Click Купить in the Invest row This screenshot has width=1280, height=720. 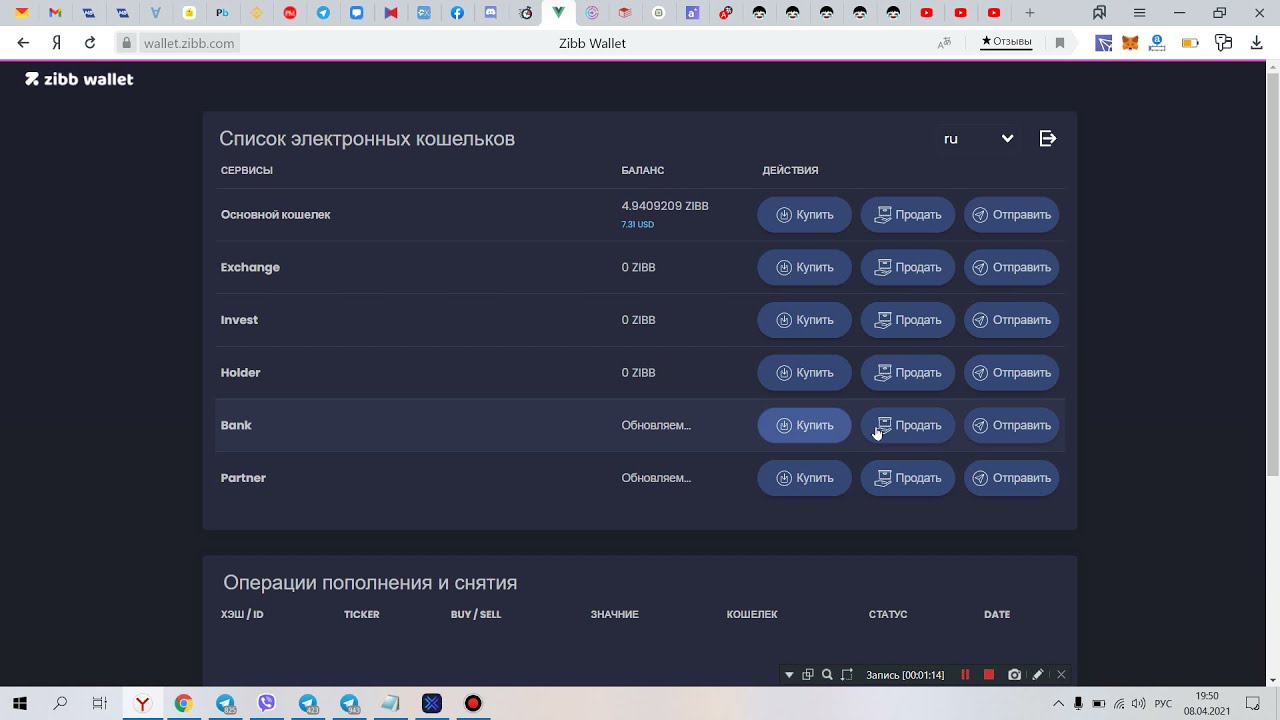(x=804, y=320)
